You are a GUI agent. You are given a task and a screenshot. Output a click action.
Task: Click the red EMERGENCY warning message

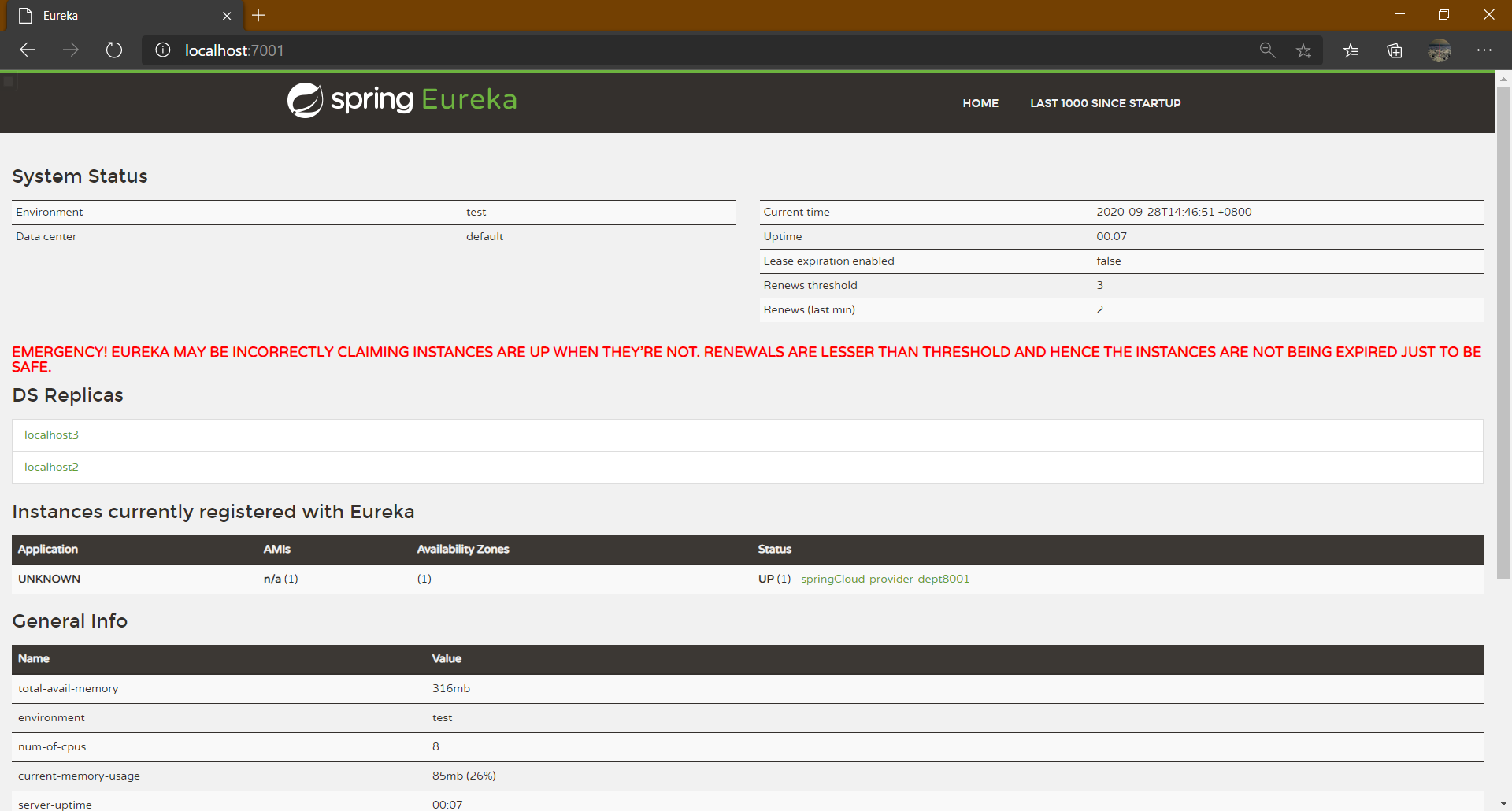747,359
